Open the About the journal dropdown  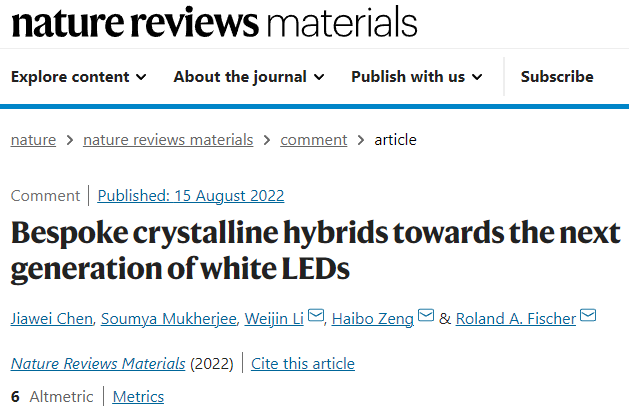click(x=250, y=77)
